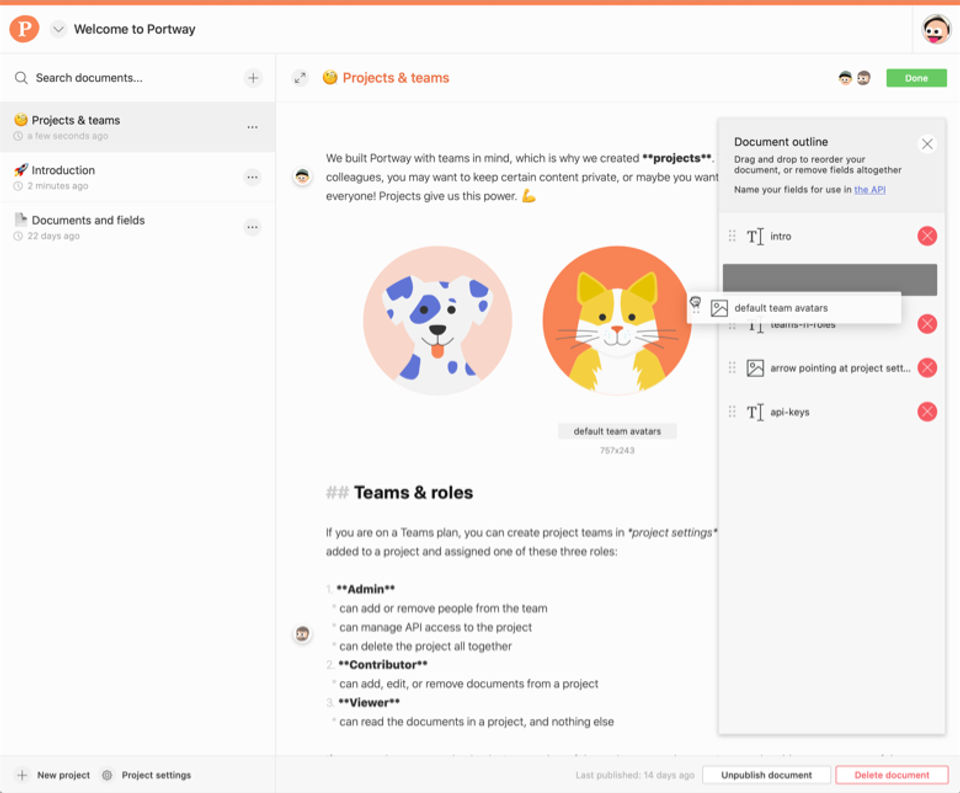Click the Project settings gear icon
The image size is (960, 793).
point(107,775)
